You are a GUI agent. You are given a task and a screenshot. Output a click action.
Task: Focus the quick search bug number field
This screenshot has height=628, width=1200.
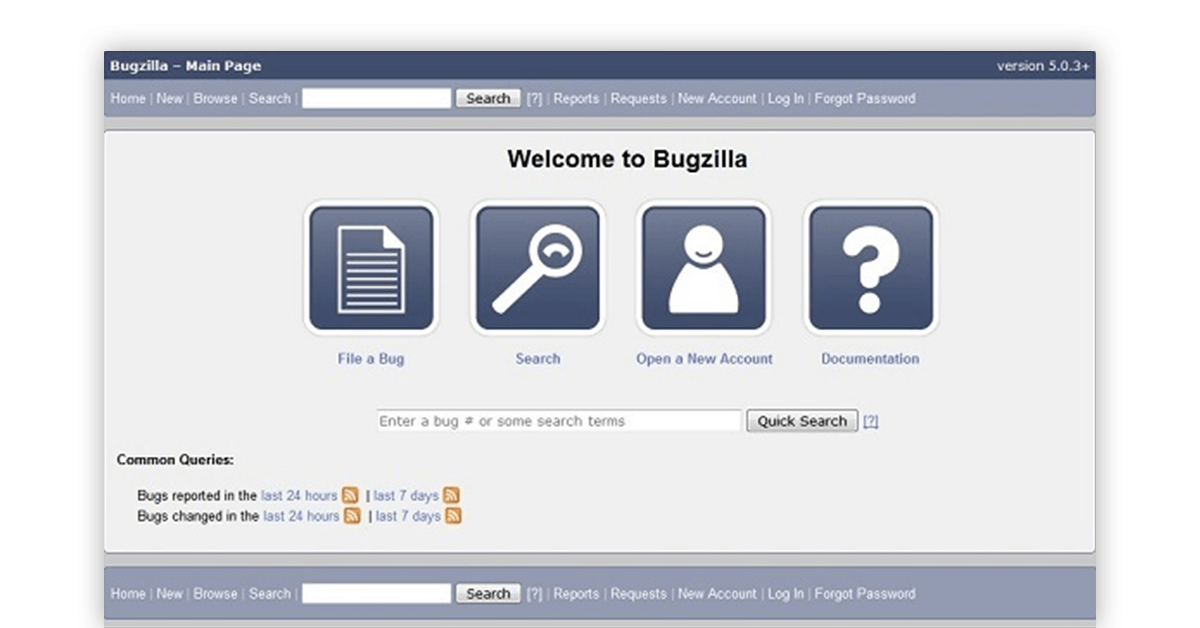click(x=559, y=421)
